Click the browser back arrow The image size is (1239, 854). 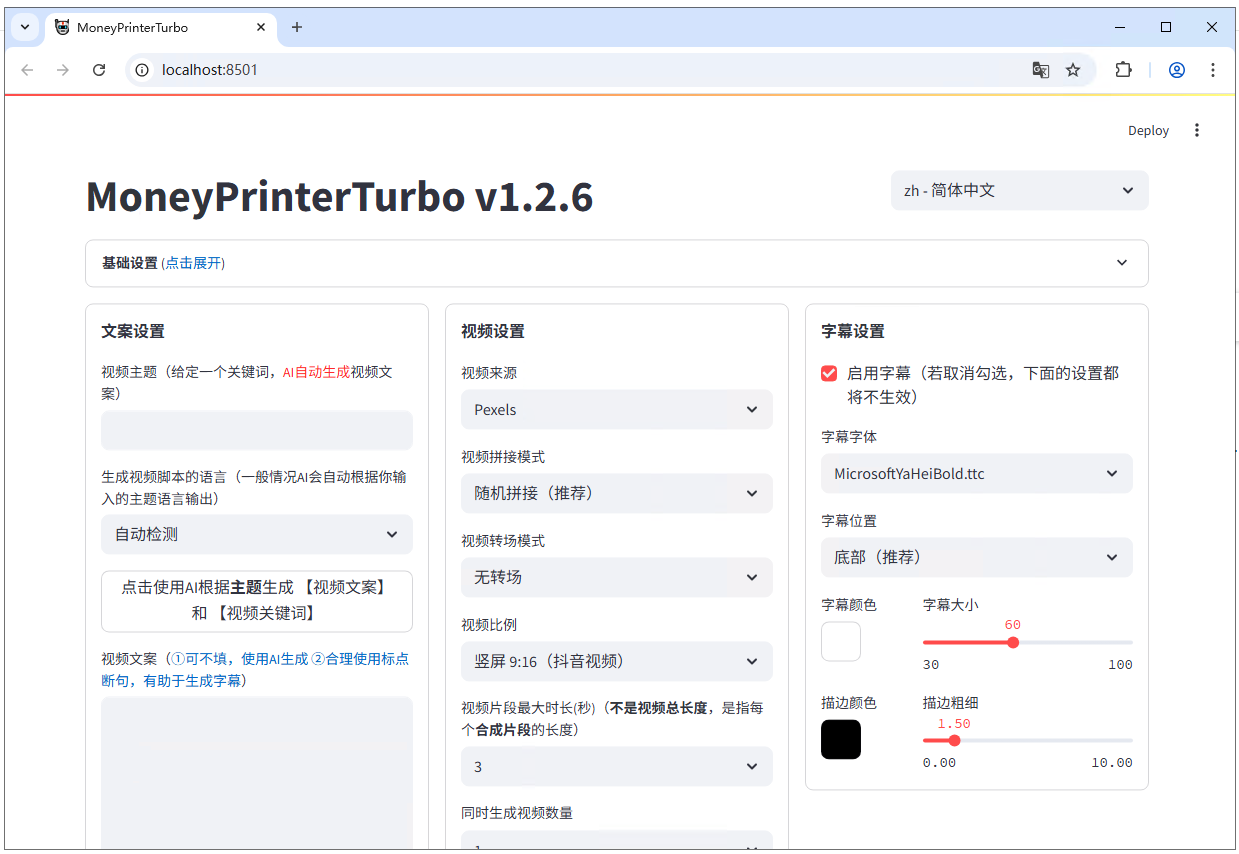27,70
